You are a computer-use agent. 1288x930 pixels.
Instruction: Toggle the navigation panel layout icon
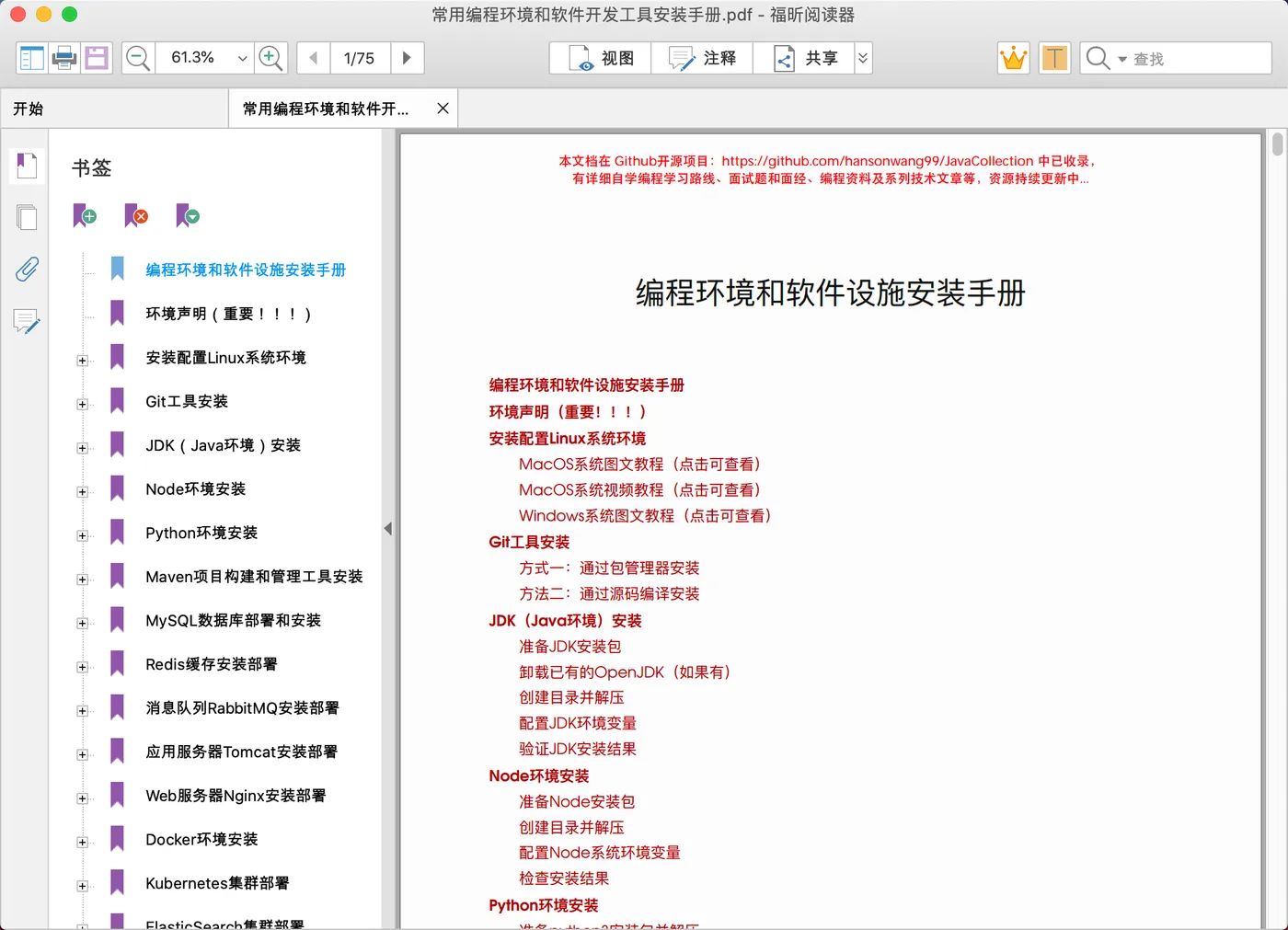coord(32,58)
